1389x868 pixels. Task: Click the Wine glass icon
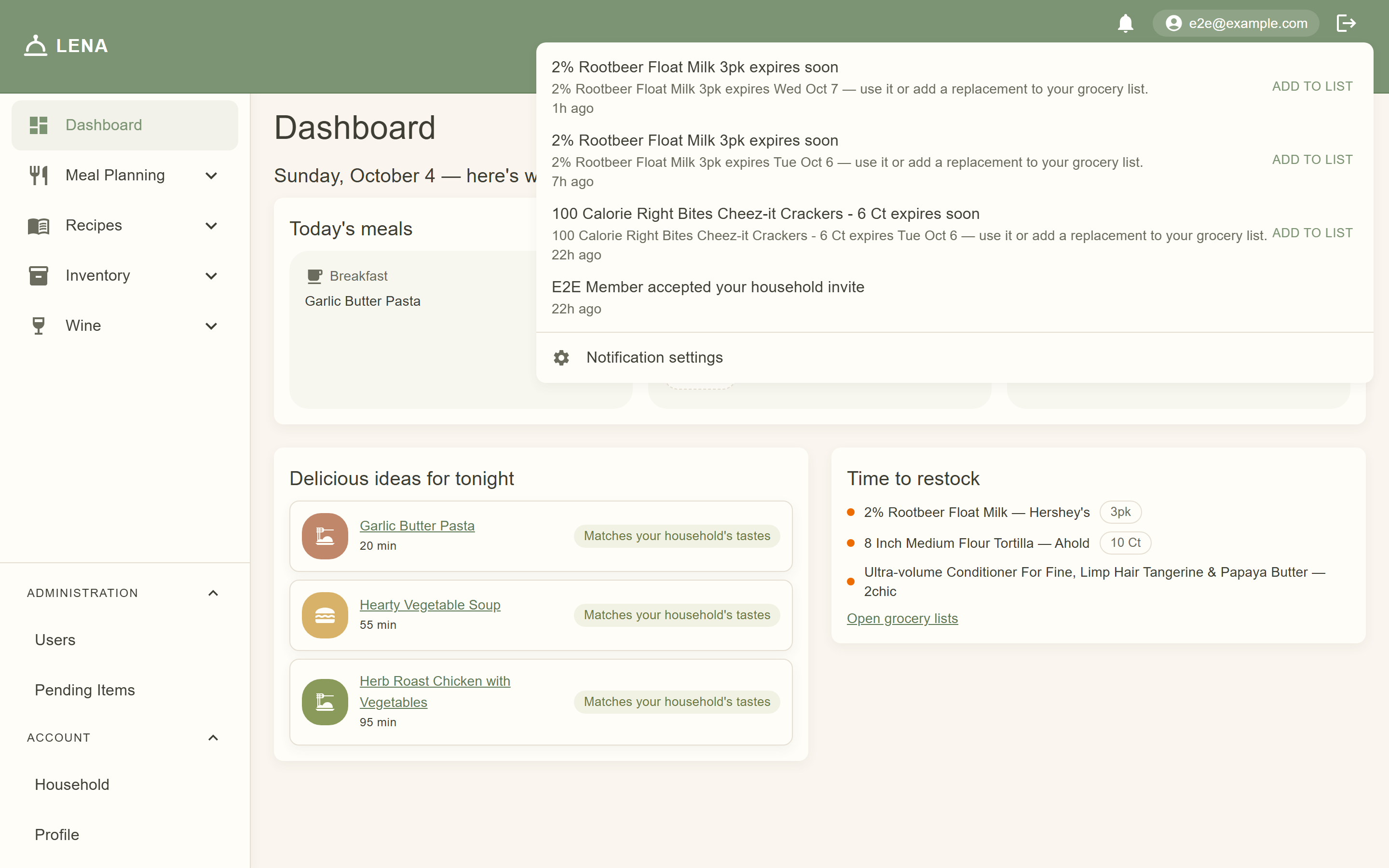(39, 325)
